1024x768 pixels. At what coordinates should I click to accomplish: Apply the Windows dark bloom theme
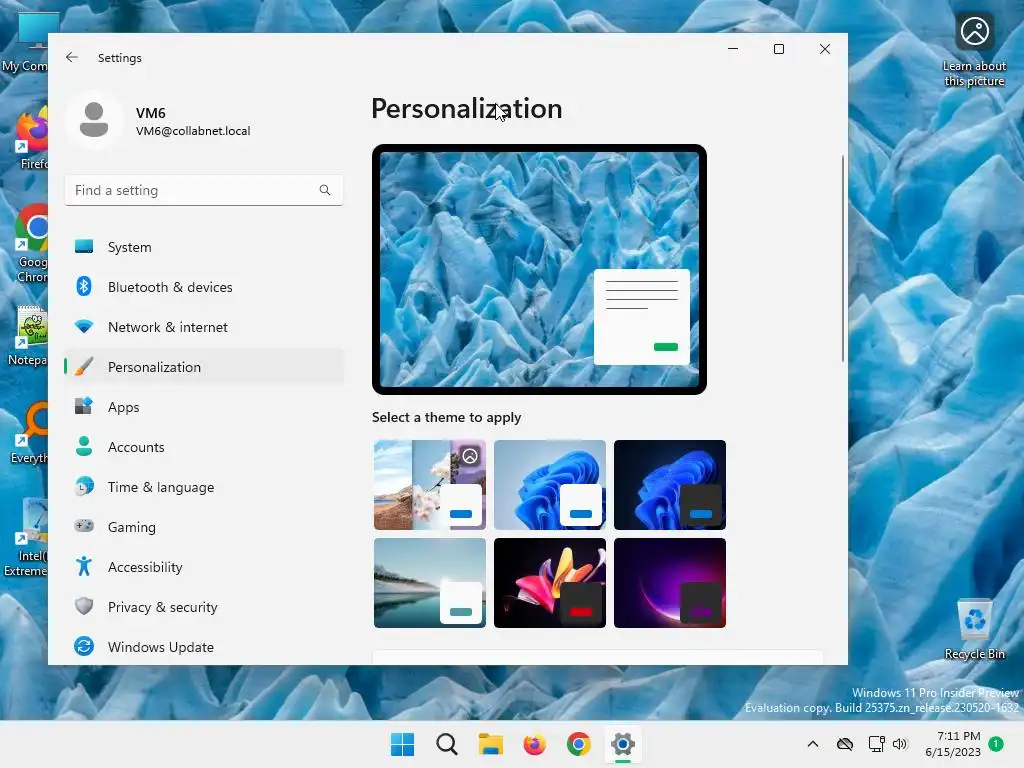(x=669, y=485)
